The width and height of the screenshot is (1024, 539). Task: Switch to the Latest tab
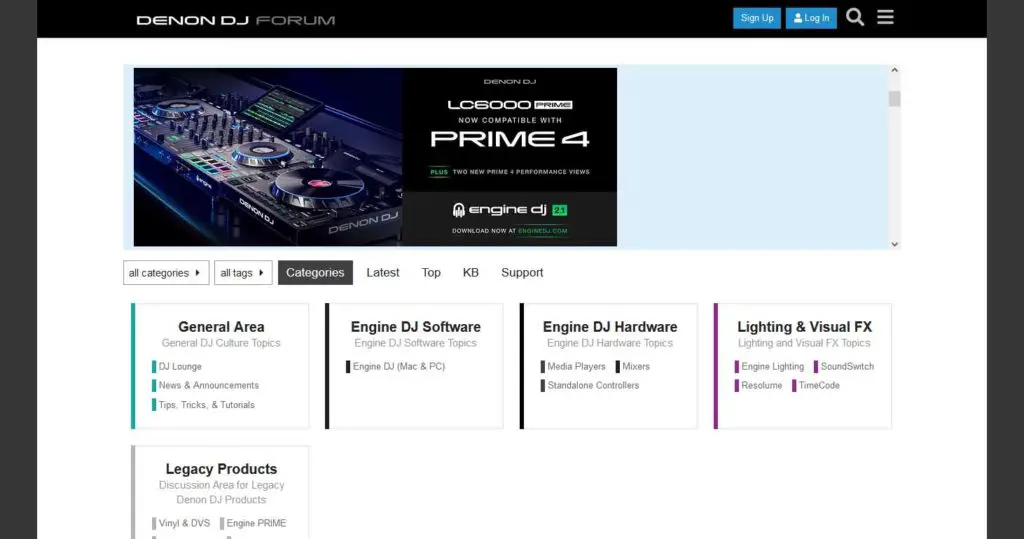(383, 272)
